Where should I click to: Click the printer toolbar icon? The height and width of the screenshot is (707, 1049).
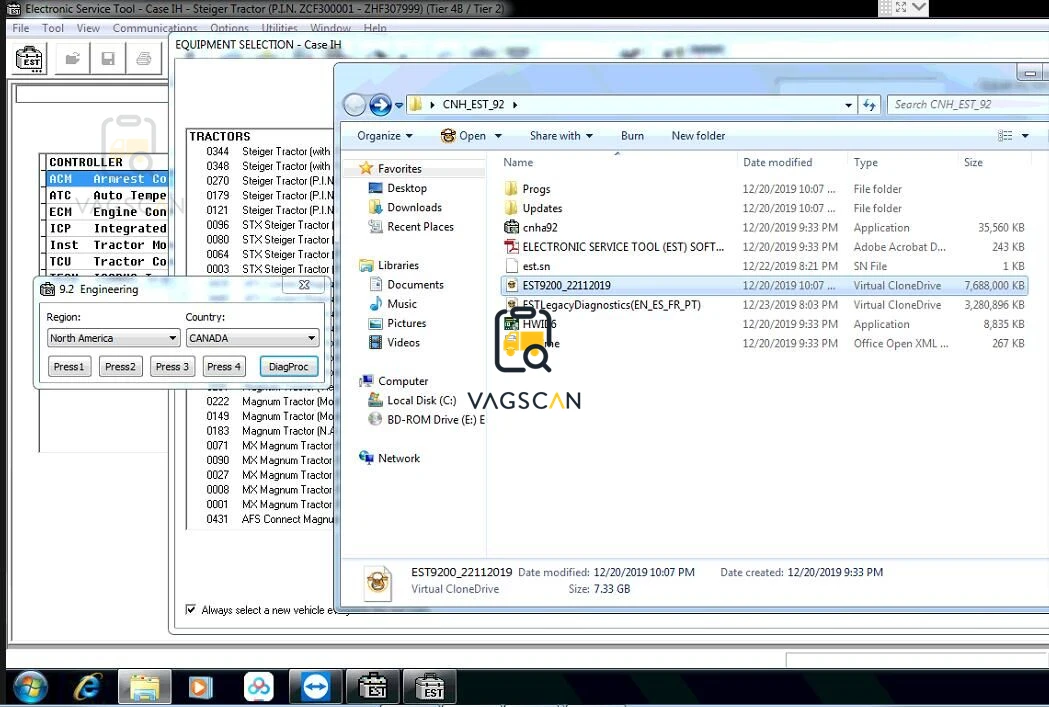point(144,59)
